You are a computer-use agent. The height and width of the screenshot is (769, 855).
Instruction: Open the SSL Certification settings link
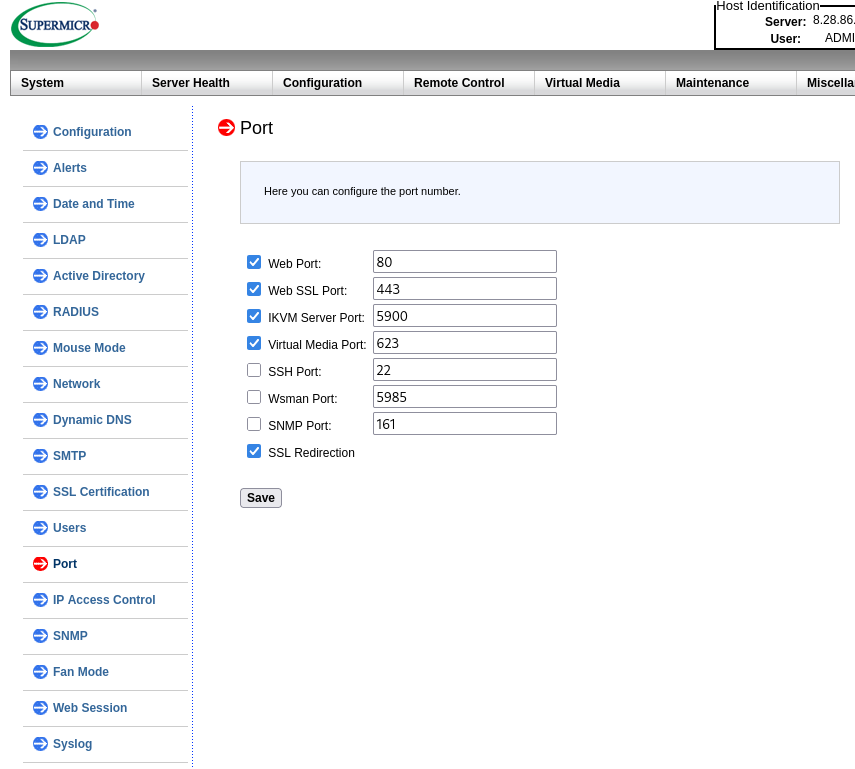point(101,492)
